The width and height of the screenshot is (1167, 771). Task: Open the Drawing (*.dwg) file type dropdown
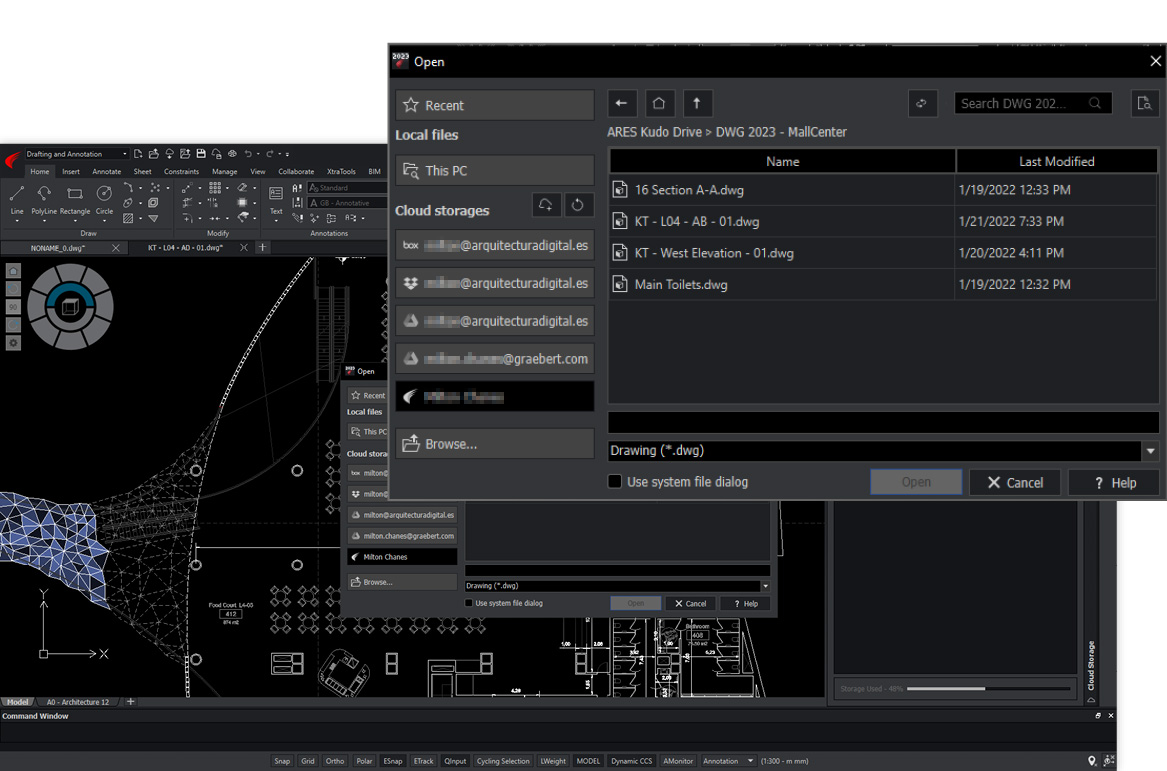(x=1151, y=451)
